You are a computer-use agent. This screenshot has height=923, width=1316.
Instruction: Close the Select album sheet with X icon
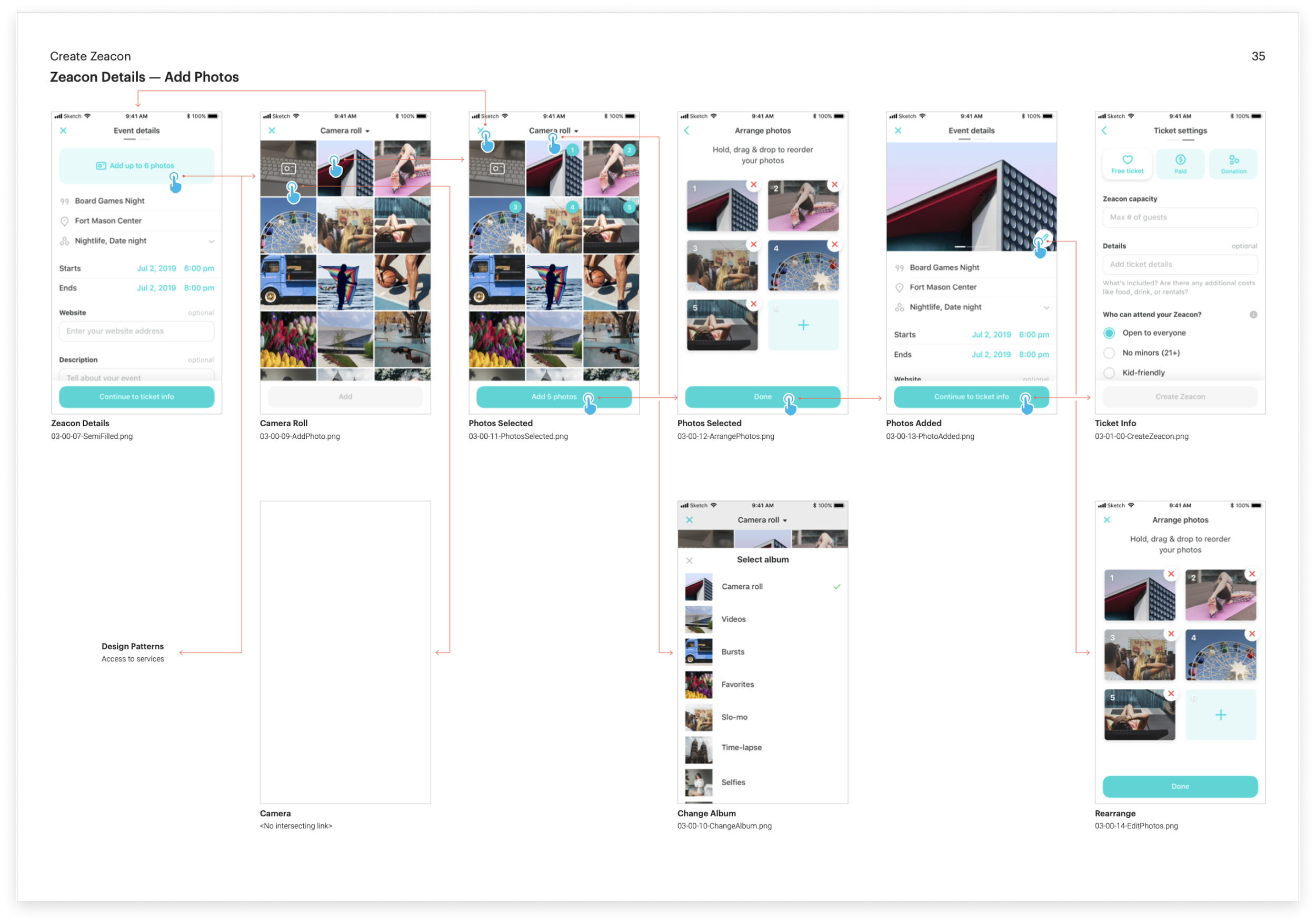[690, 560]
